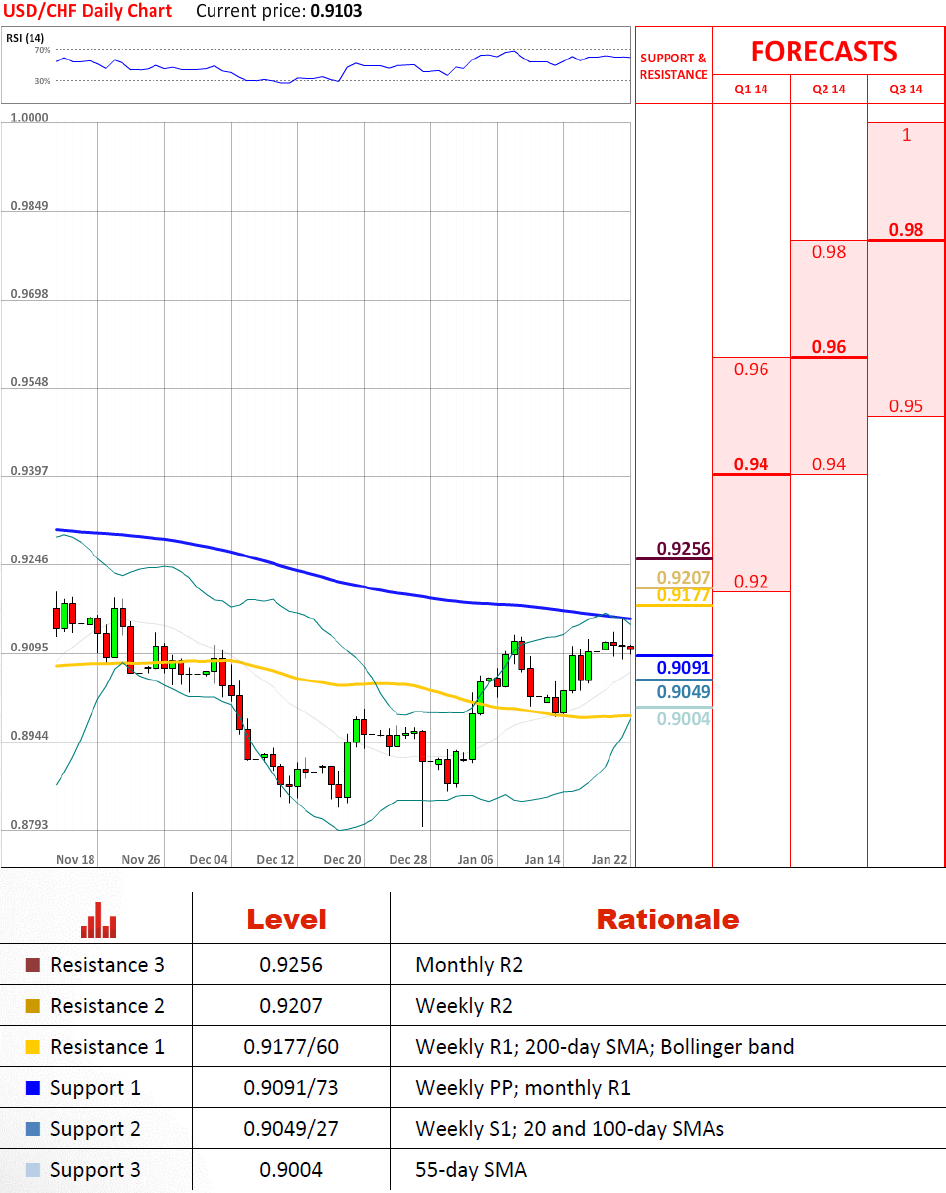Click the 0.9177/60 level cell
Viewport: 946px width, 1193px height.
click(291, 1047)
